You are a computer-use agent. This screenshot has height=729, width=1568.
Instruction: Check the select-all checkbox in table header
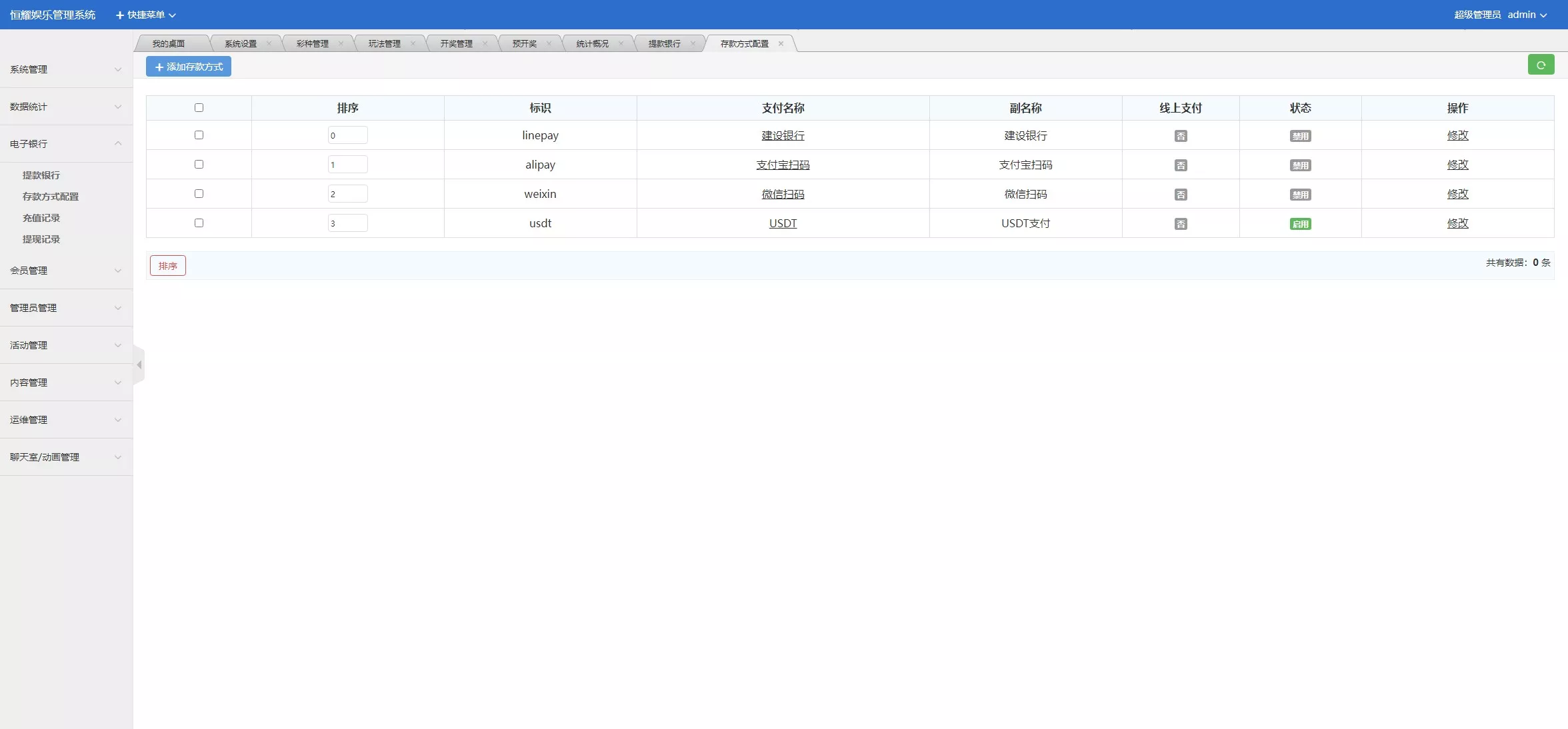click(198, 107)
